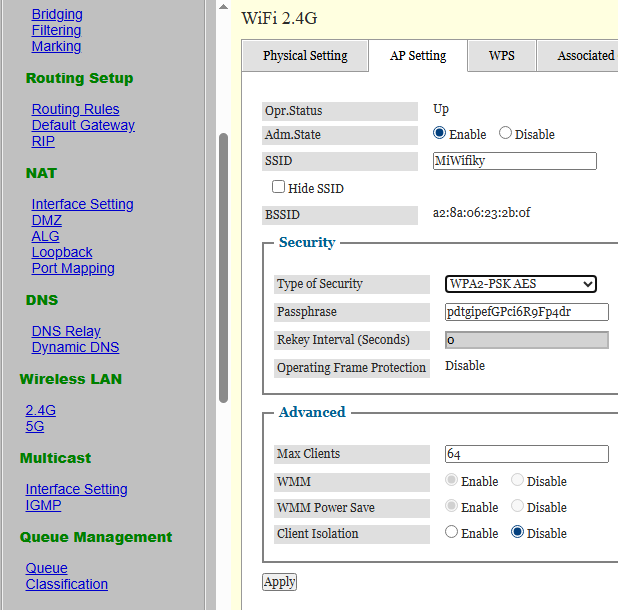Open Routing Rules page
Viewport: 618px width, 610px height.
coord(75,109)
